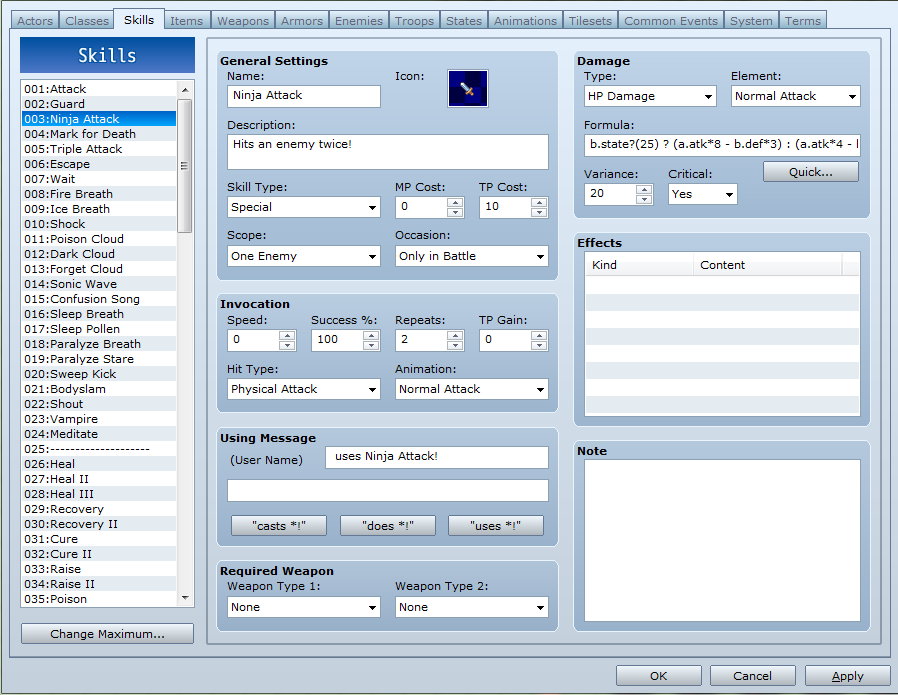The height and width of the screenshot is (695, 898).
Task: Decrease the Variance value
Action: (644, 199)
